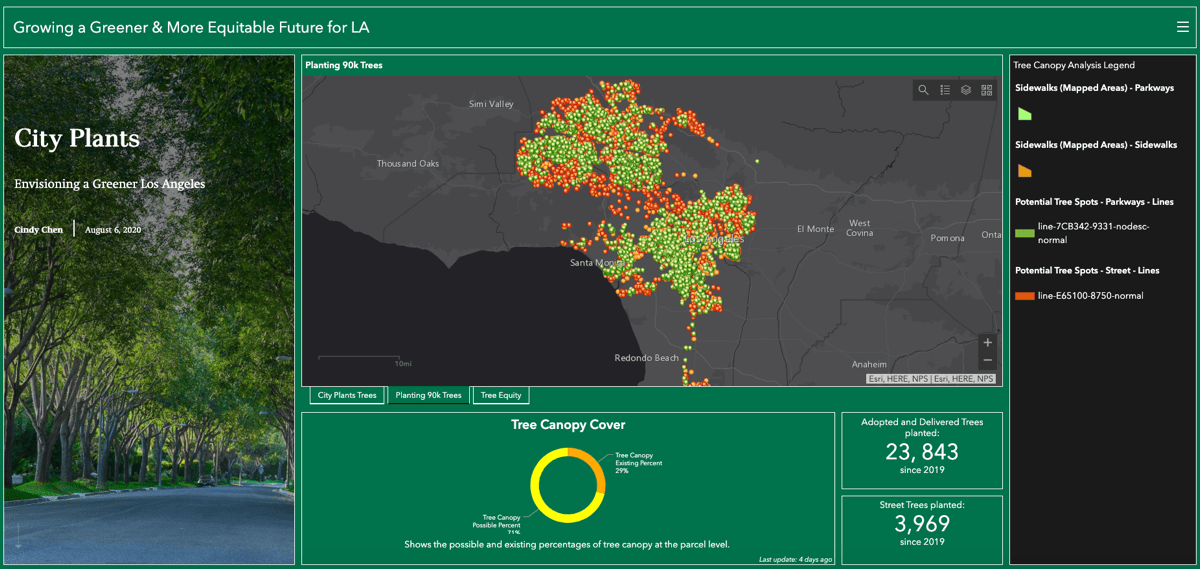
Task: Zoom in on the map
Action: tap(987, 342)
